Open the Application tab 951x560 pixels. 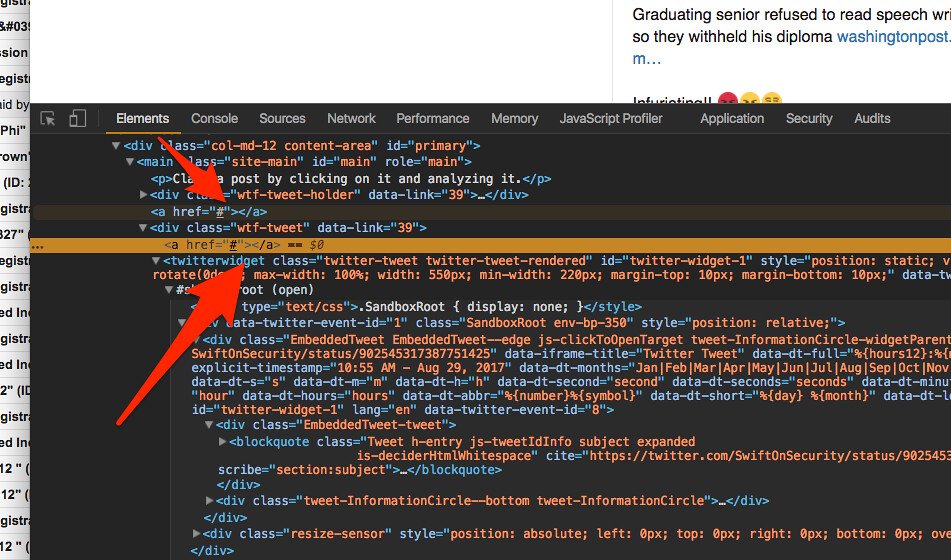732,118
